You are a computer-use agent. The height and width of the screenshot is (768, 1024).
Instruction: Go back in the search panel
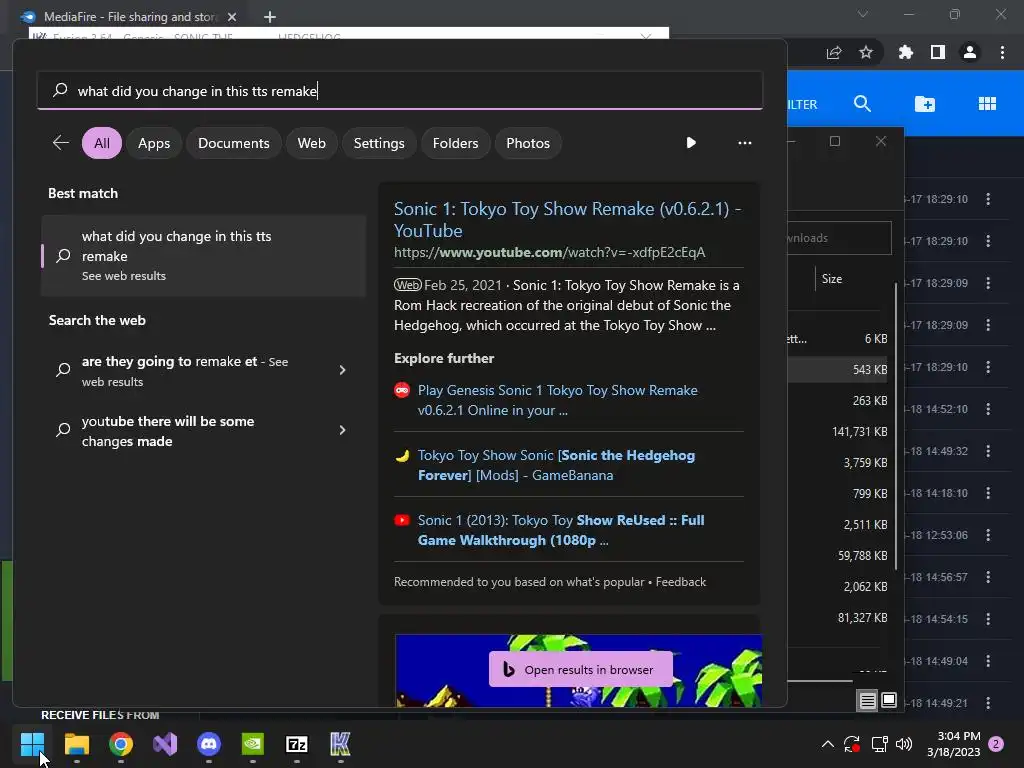click(x=61, y=143)
